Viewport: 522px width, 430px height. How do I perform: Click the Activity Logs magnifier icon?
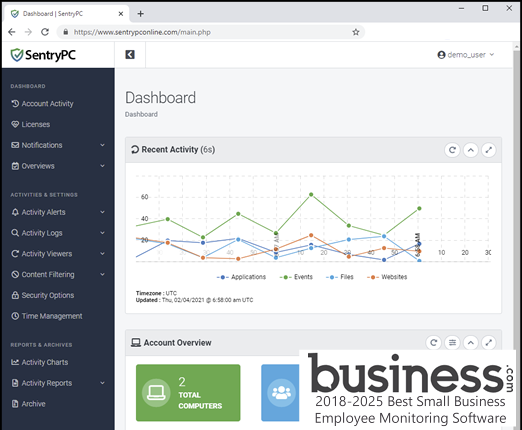pos(15,233)
